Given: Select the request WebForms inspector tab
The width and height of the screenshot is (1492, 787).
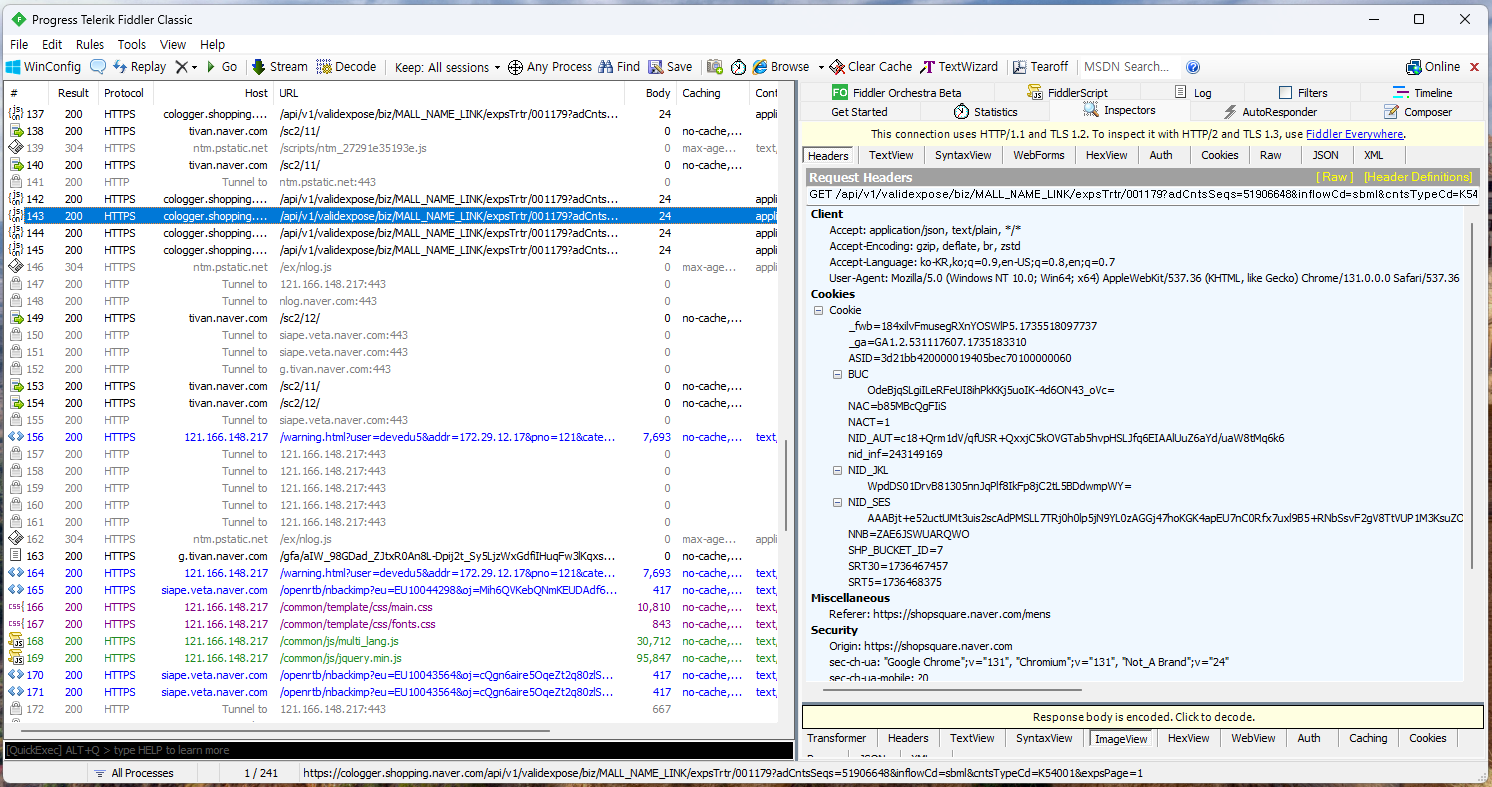Looking at the screenshot, I should pos(1038,155).
